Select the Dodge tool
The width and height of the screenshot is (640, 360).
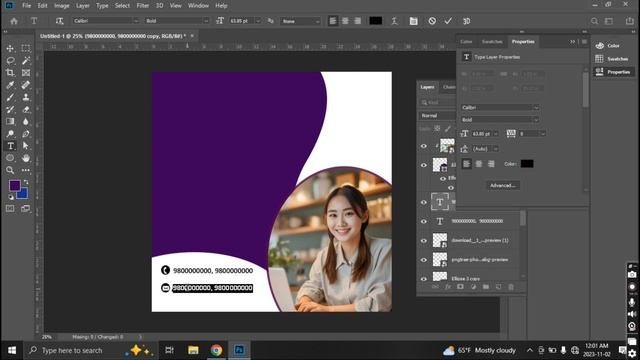tap(10, 133)
